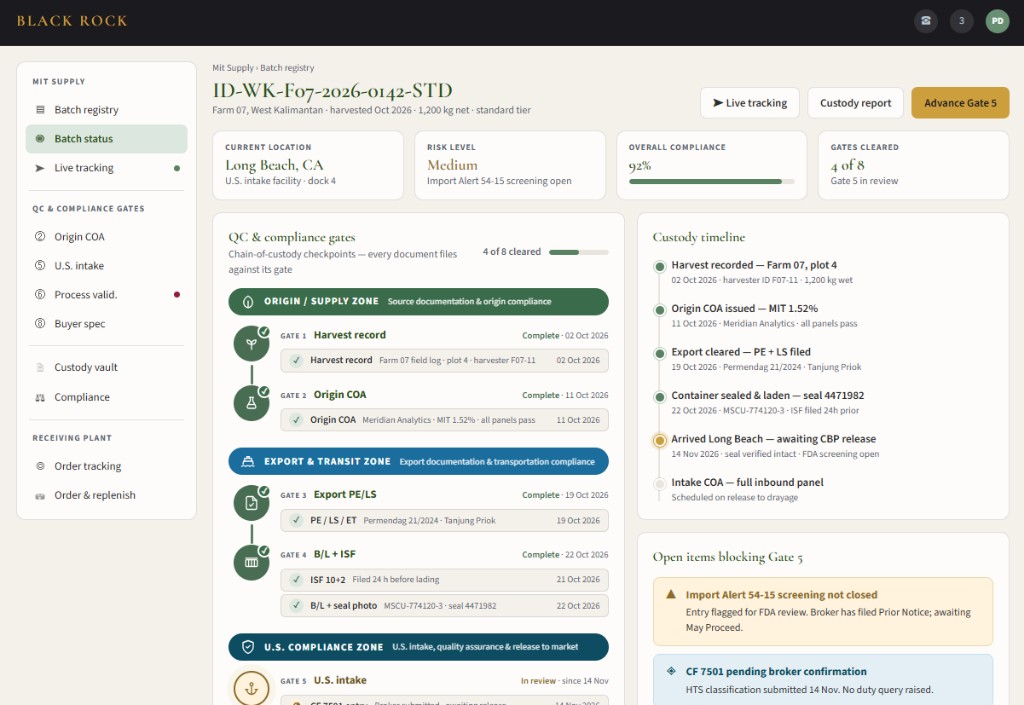
Task: Click Order tracking target icon
Action: (x=40, y=466)
